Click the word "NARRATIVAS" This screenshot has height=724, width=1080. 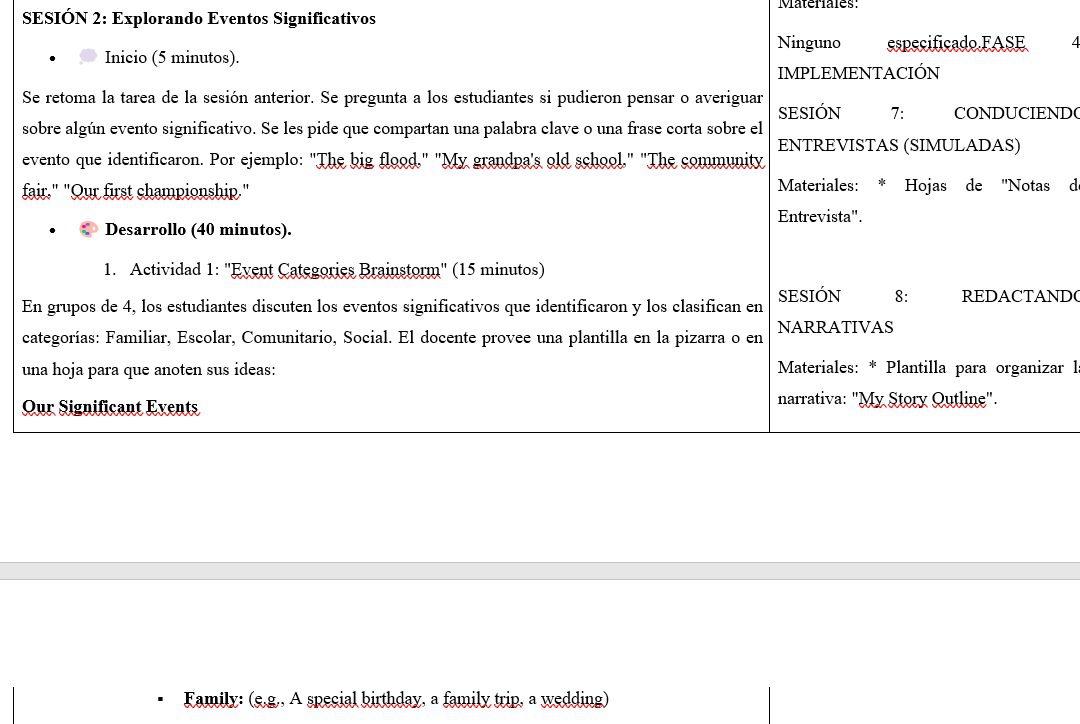[x=835, y=328]
